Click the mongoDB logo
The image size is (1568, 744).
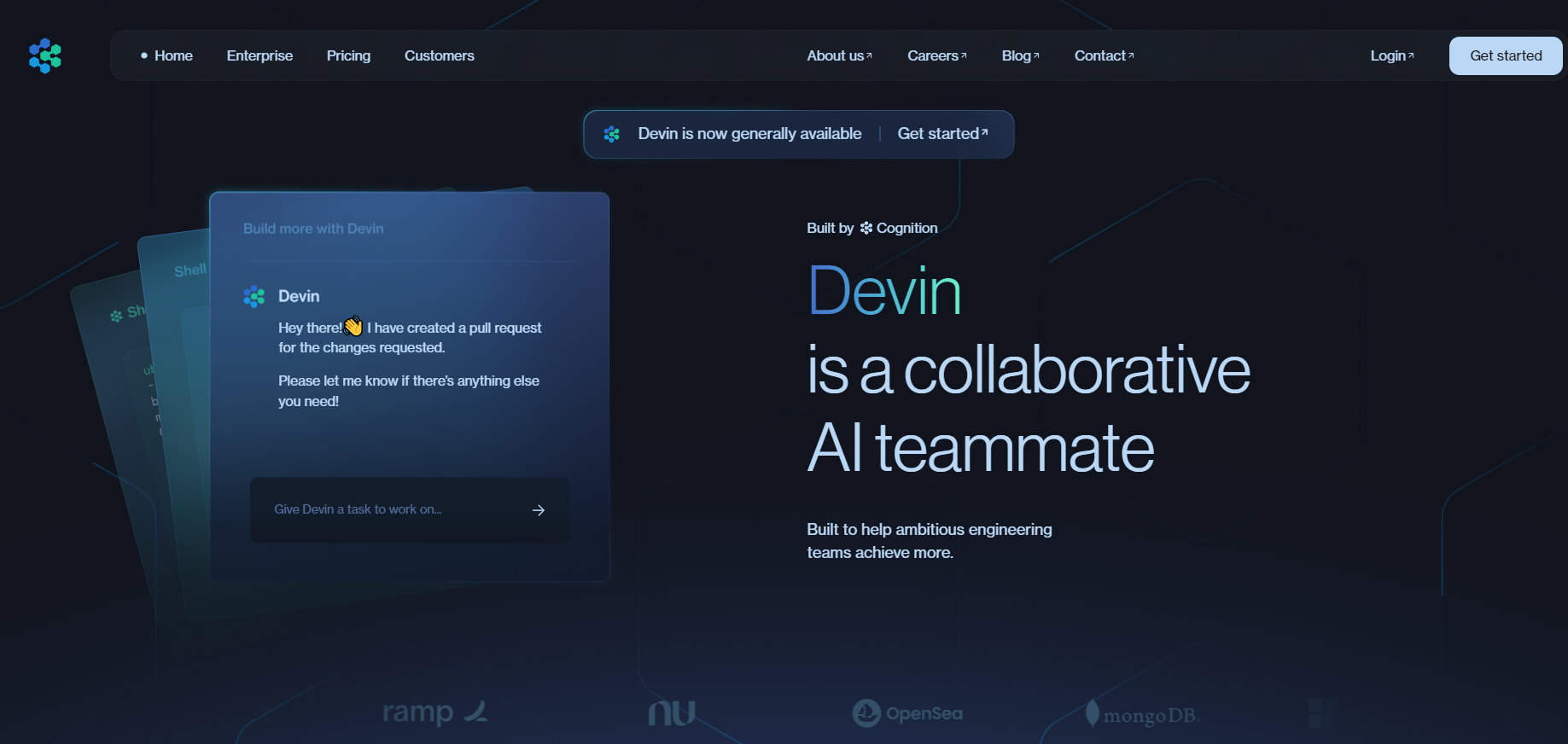click(1142, 714)
